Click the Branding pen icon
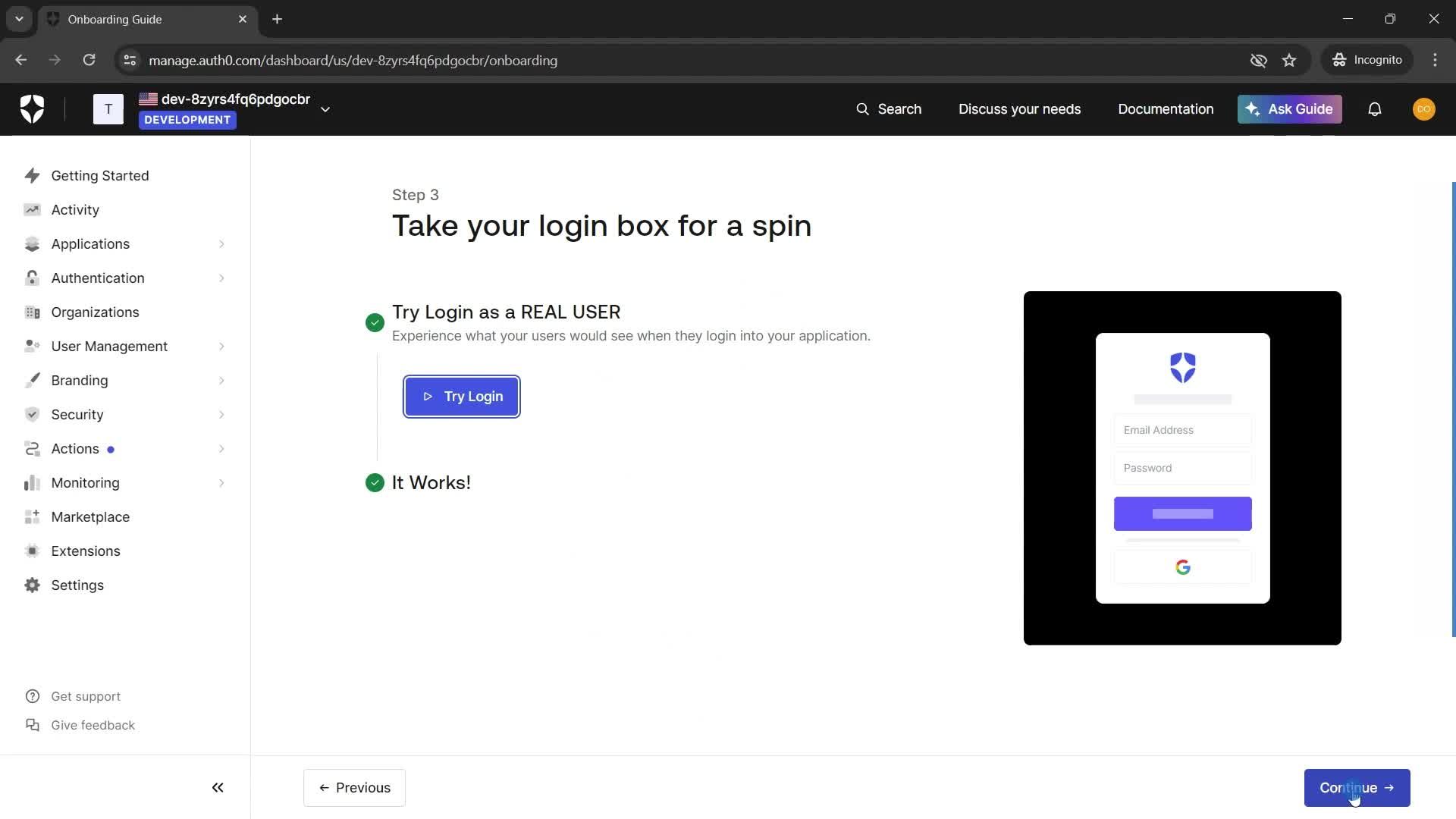1456x819 pixels. 32,381
